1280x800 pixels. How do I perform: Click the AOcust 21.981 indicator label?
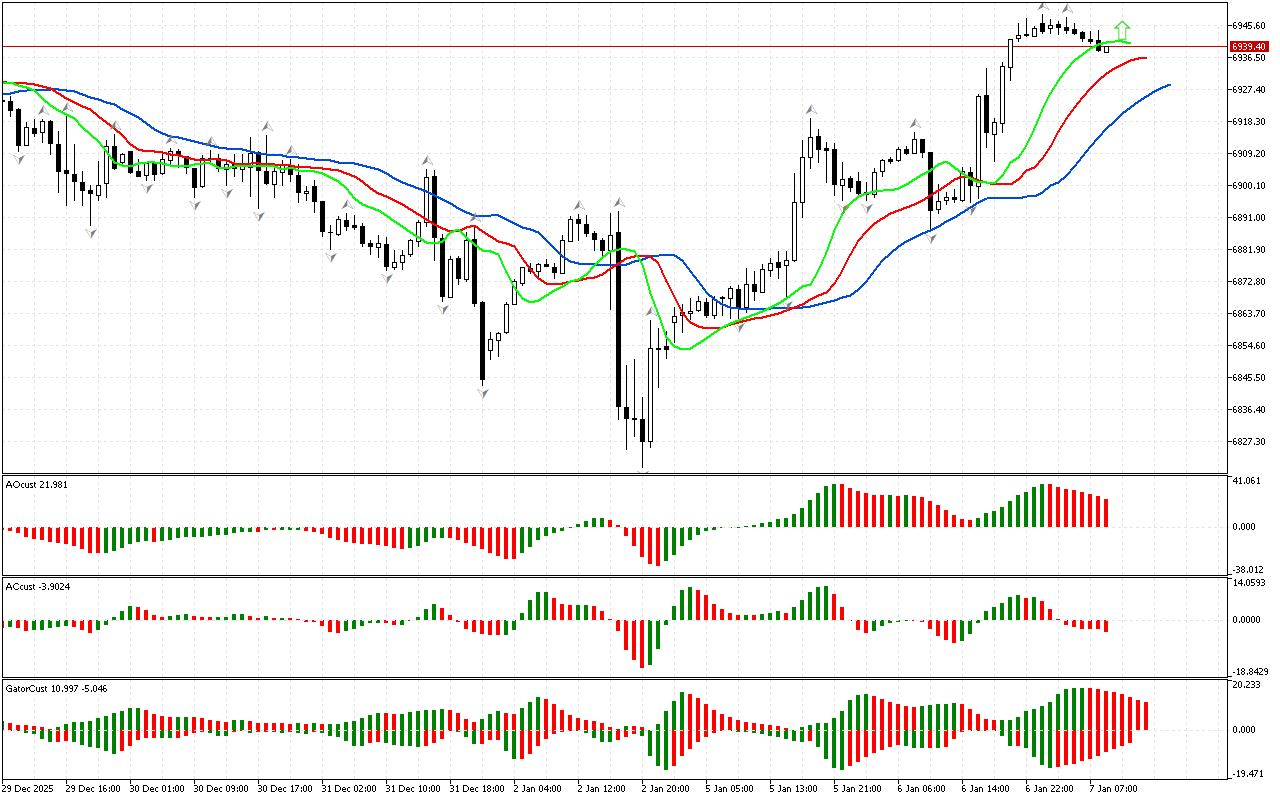pos(38,484)
